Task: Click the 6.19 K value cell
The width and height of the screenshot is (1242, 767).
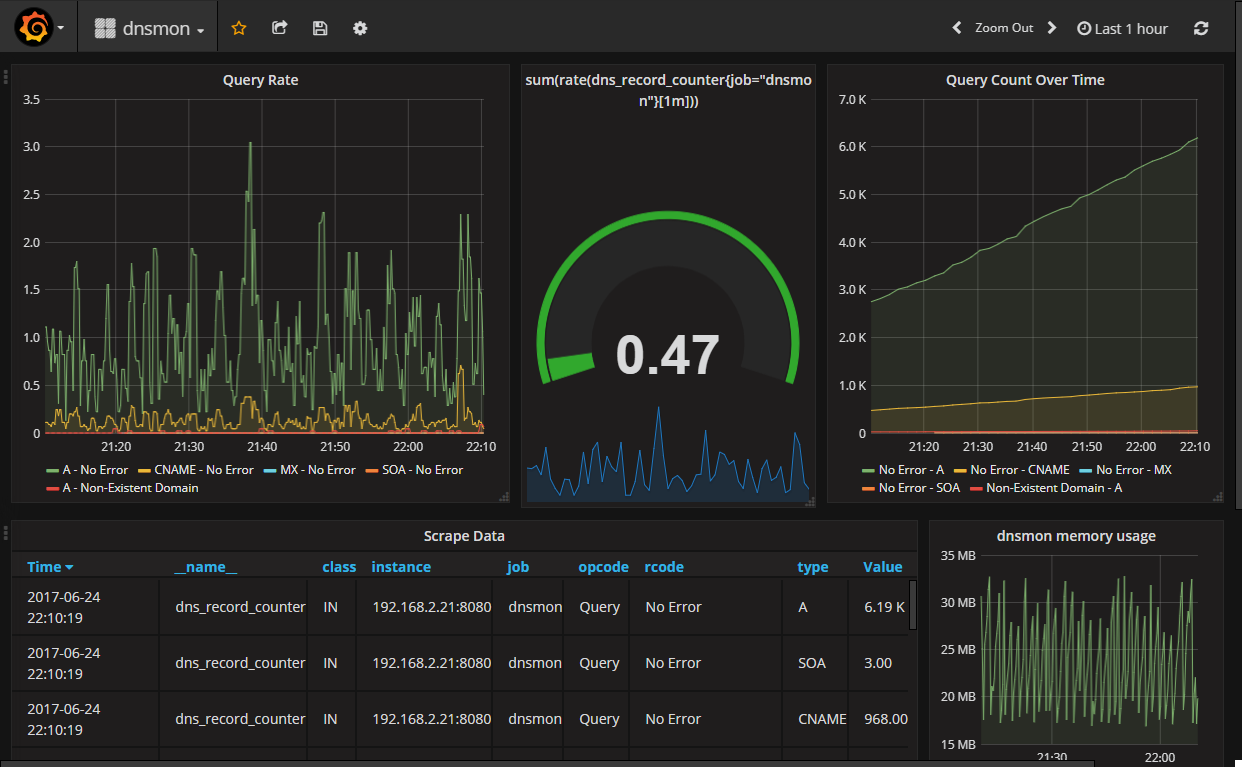Action: pos(885,607)
